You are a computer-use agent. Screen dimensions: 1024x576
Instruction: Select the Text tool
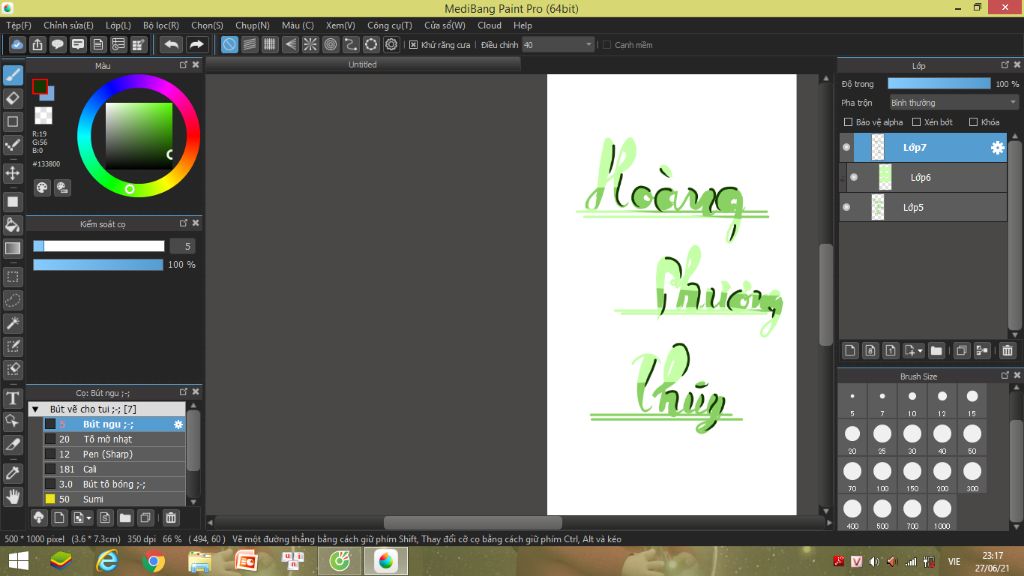click(13, 398)
